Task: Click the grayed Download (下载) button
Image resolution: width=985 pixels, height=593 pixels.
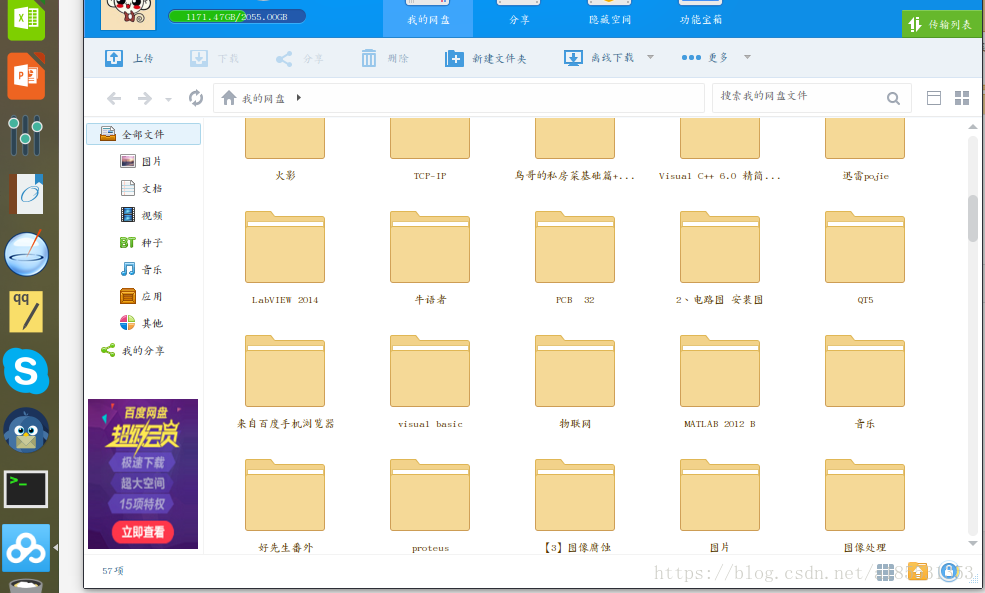Action: click(214, 58)
